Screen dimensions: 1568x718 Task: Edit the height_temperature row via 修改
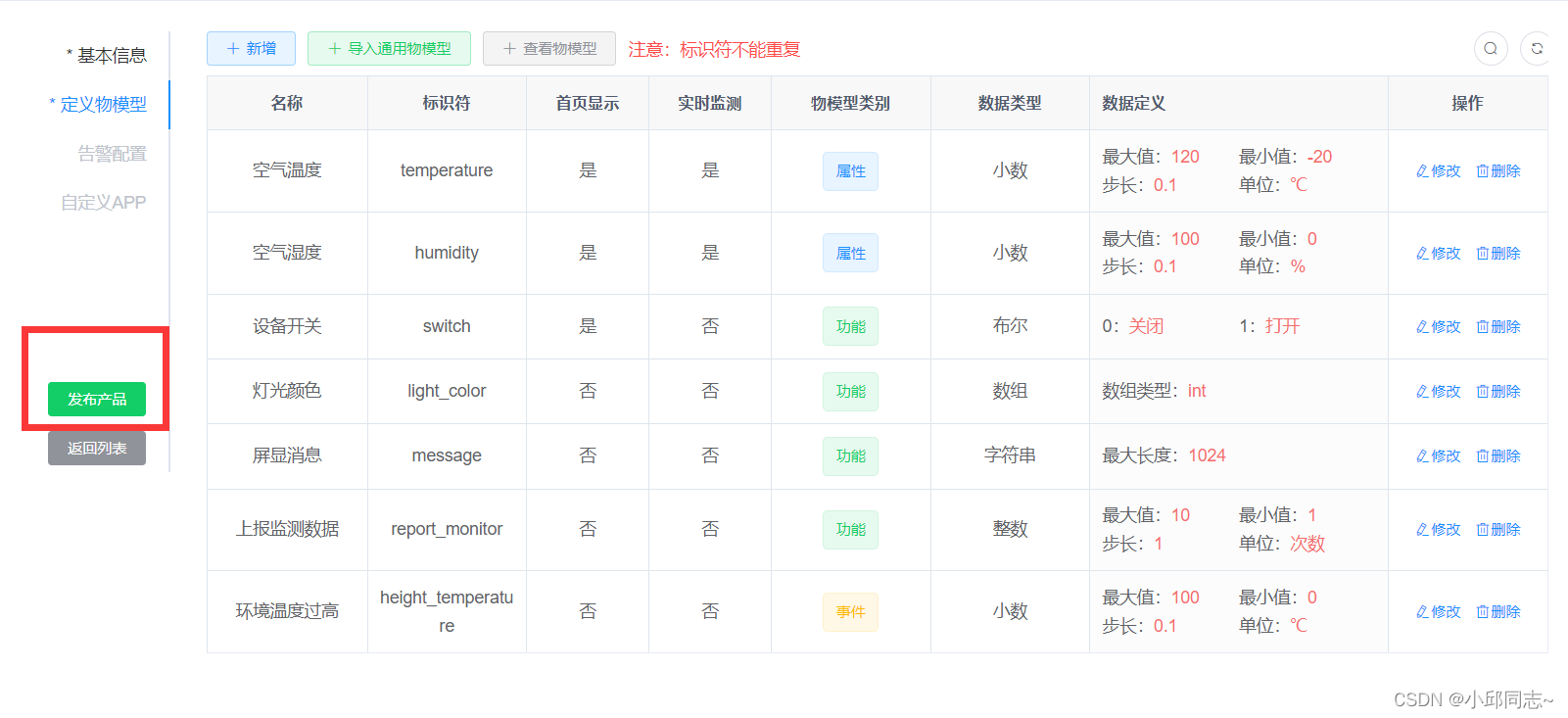pos(1438,611)
